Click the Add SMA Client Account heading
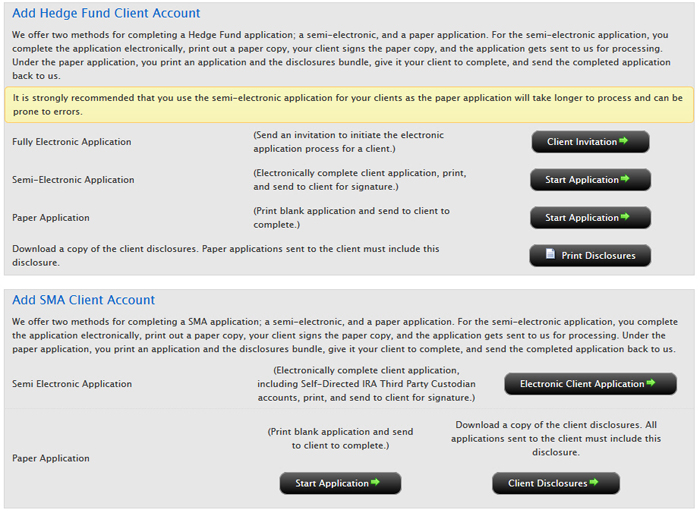 83,300
